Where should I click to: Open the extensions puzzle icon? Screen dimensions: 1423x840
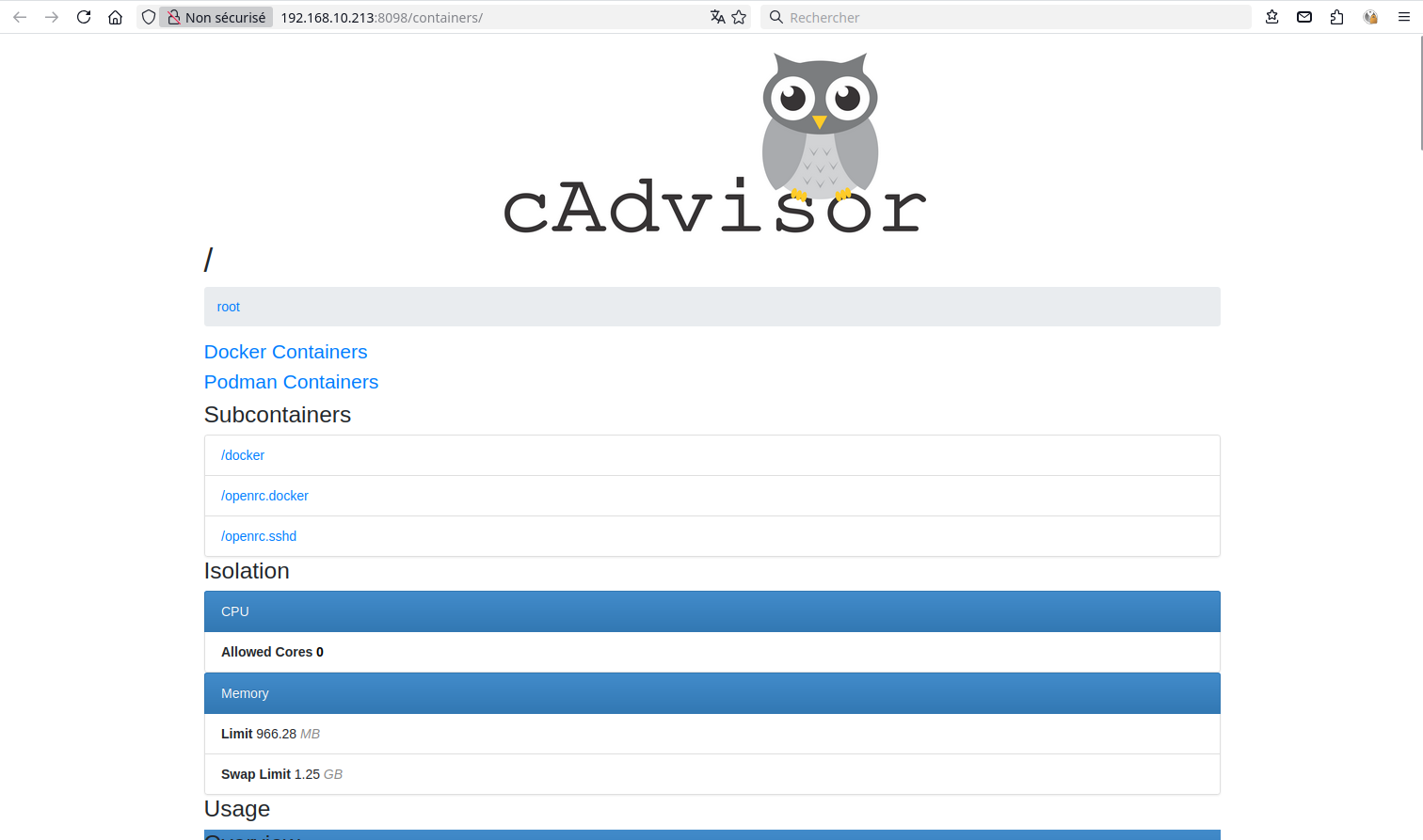[x=1336, y=17]
